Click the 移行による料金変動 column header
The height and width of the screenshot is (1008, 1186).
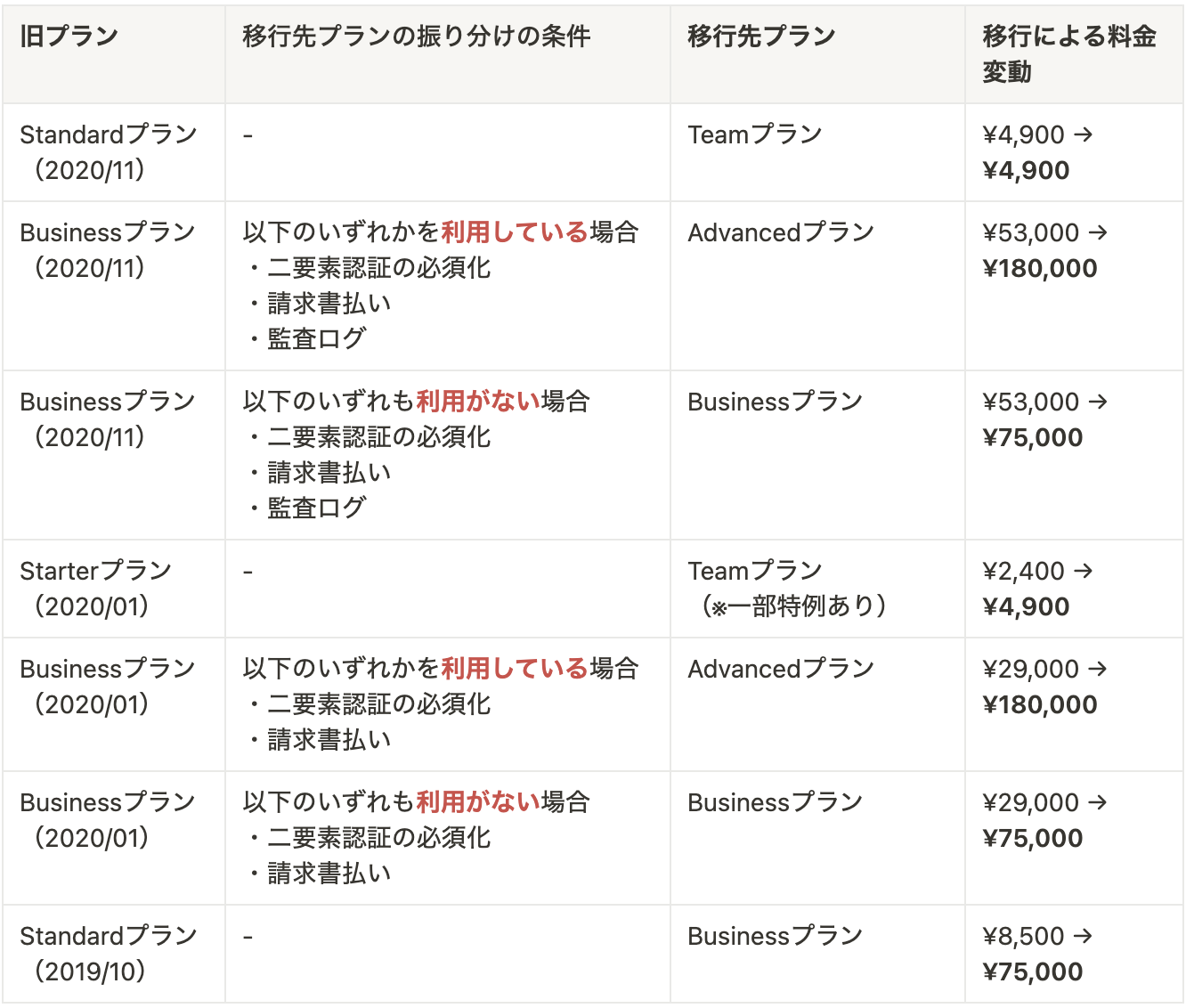[x=1068, y=54]
